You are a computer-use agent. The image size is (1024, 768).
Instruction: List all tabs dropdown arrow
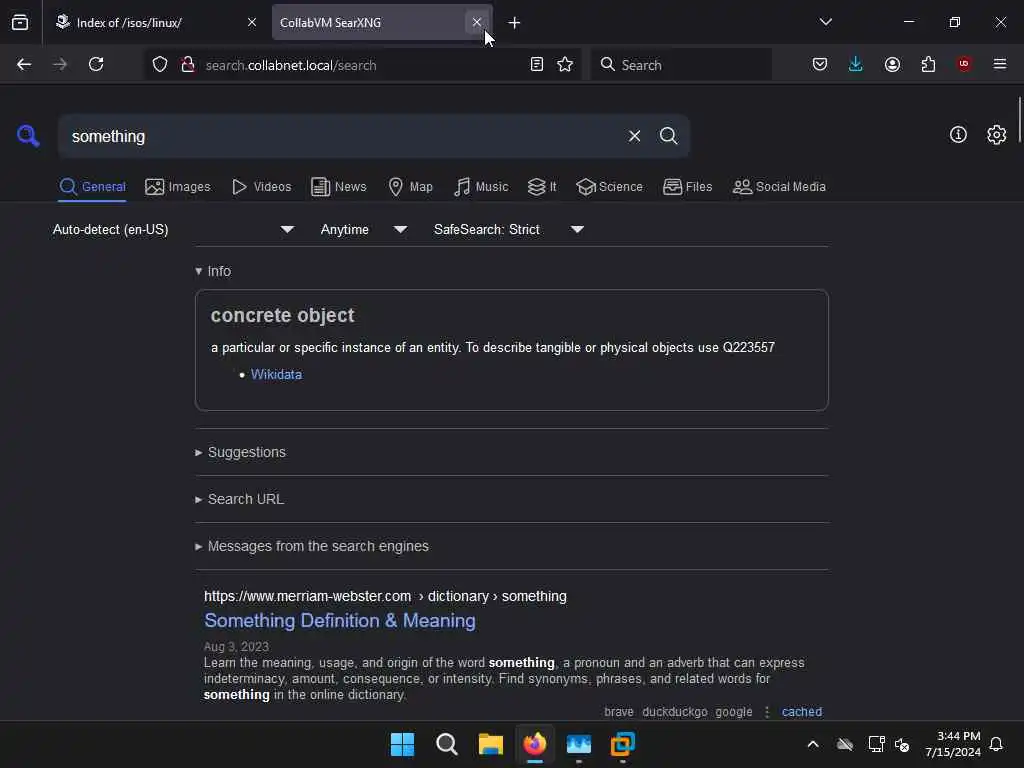[x=825, y=22]
